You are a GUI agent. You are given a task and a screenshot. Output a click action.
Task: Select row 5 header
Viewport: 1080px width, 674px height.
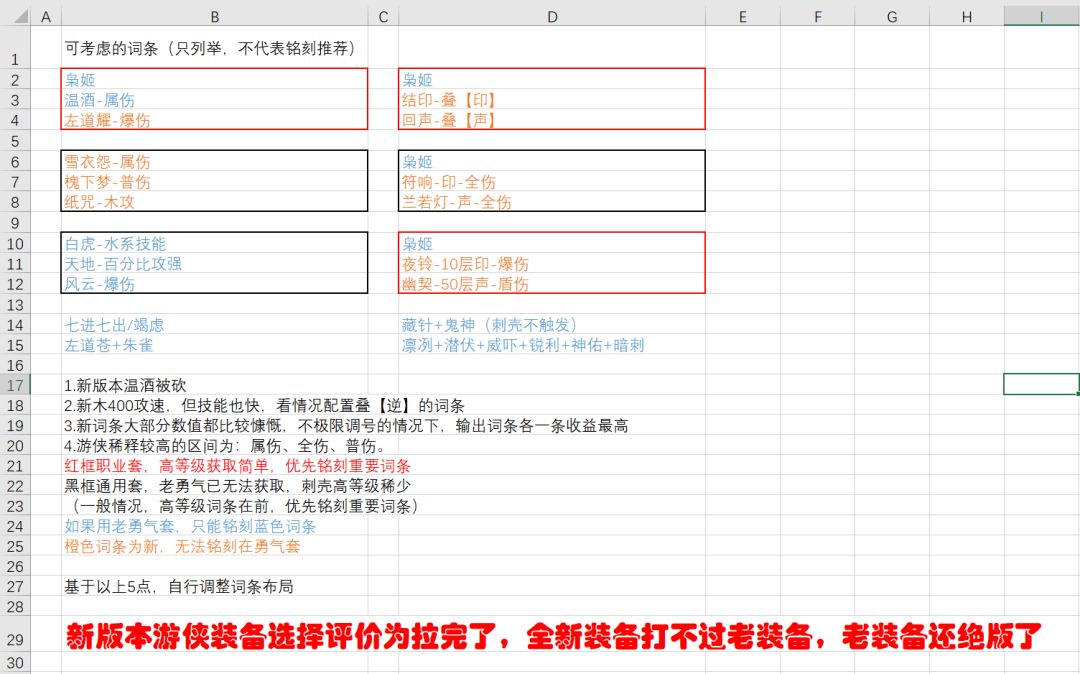(15, 141)
